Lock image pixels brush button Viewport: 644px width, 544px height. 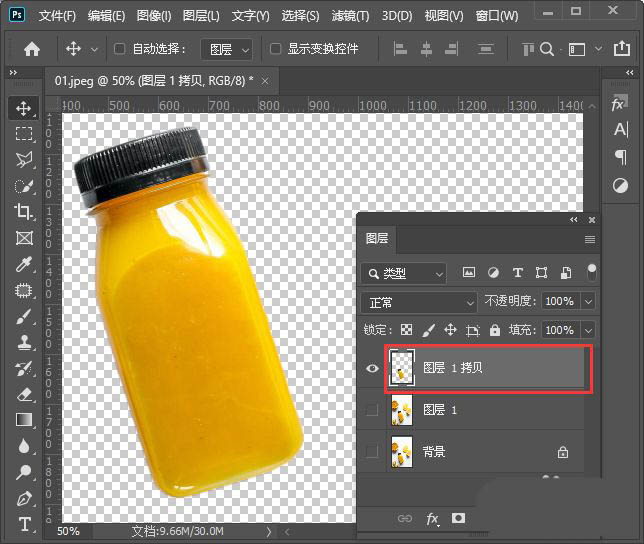pyautogui.click(x=428, y=330)
